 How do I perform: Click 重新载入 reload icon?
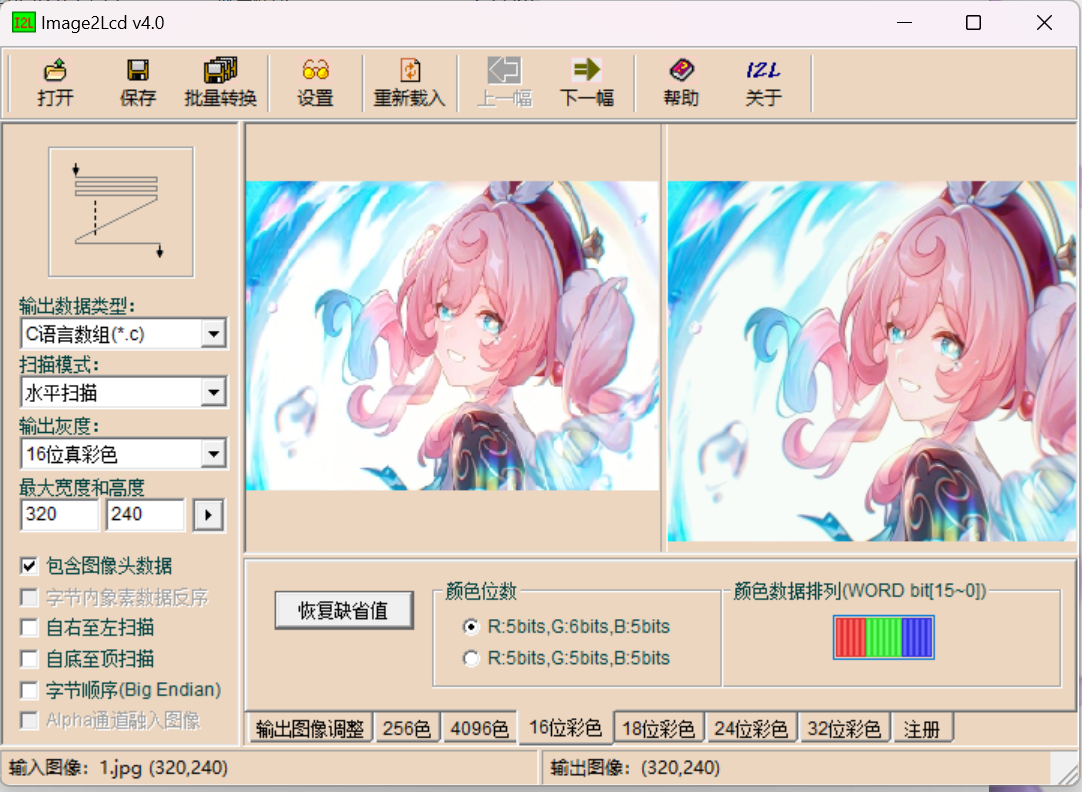click(x=409, y=82)
